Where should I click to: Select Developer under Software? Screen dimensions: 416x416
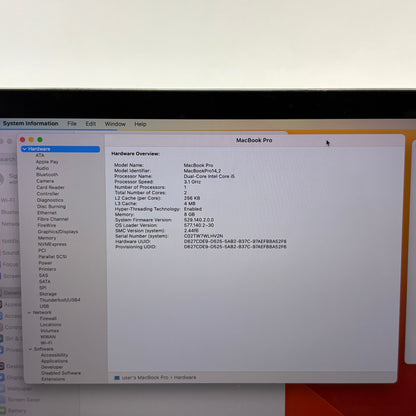(x=52, y=367)
